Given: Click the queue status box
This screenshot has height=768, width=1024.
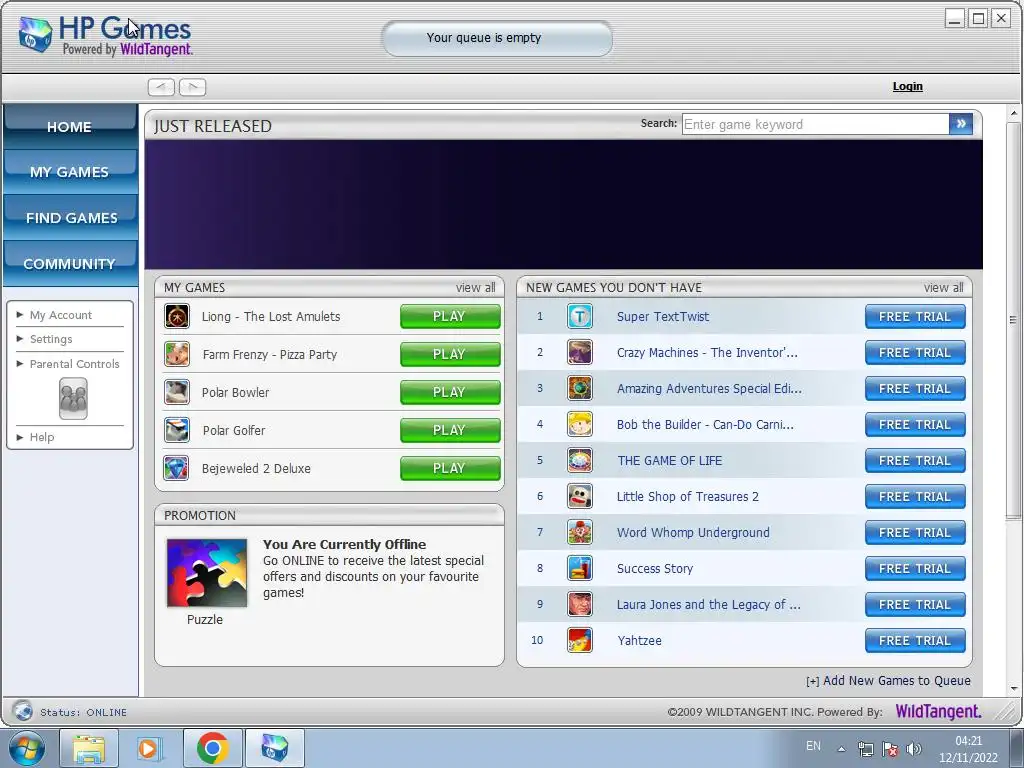Looking at the screenshot, I should [x=497, y=38].
